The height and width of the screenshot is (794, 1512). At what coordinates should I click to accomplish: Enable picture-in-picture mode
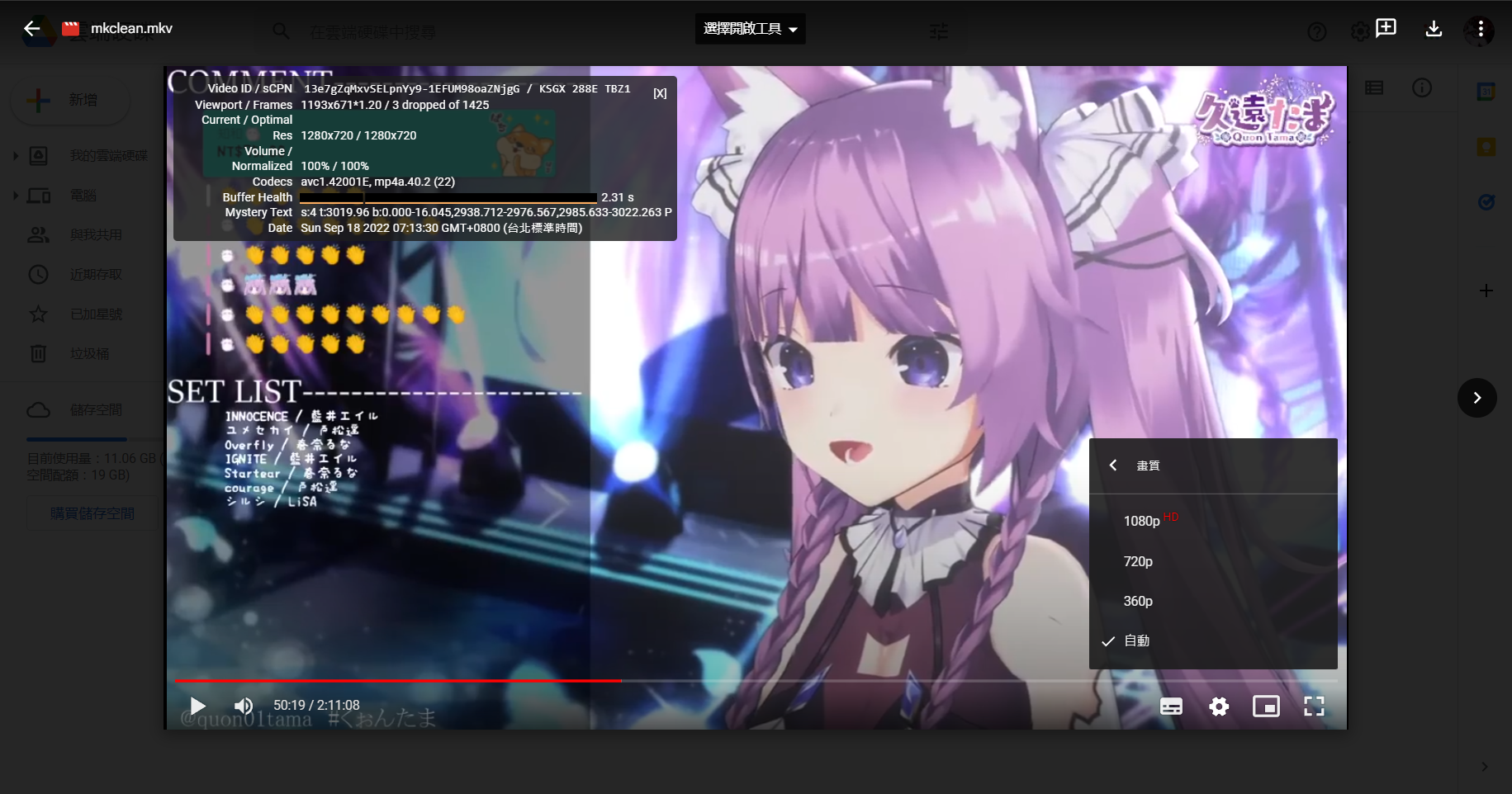(1266, 707)
